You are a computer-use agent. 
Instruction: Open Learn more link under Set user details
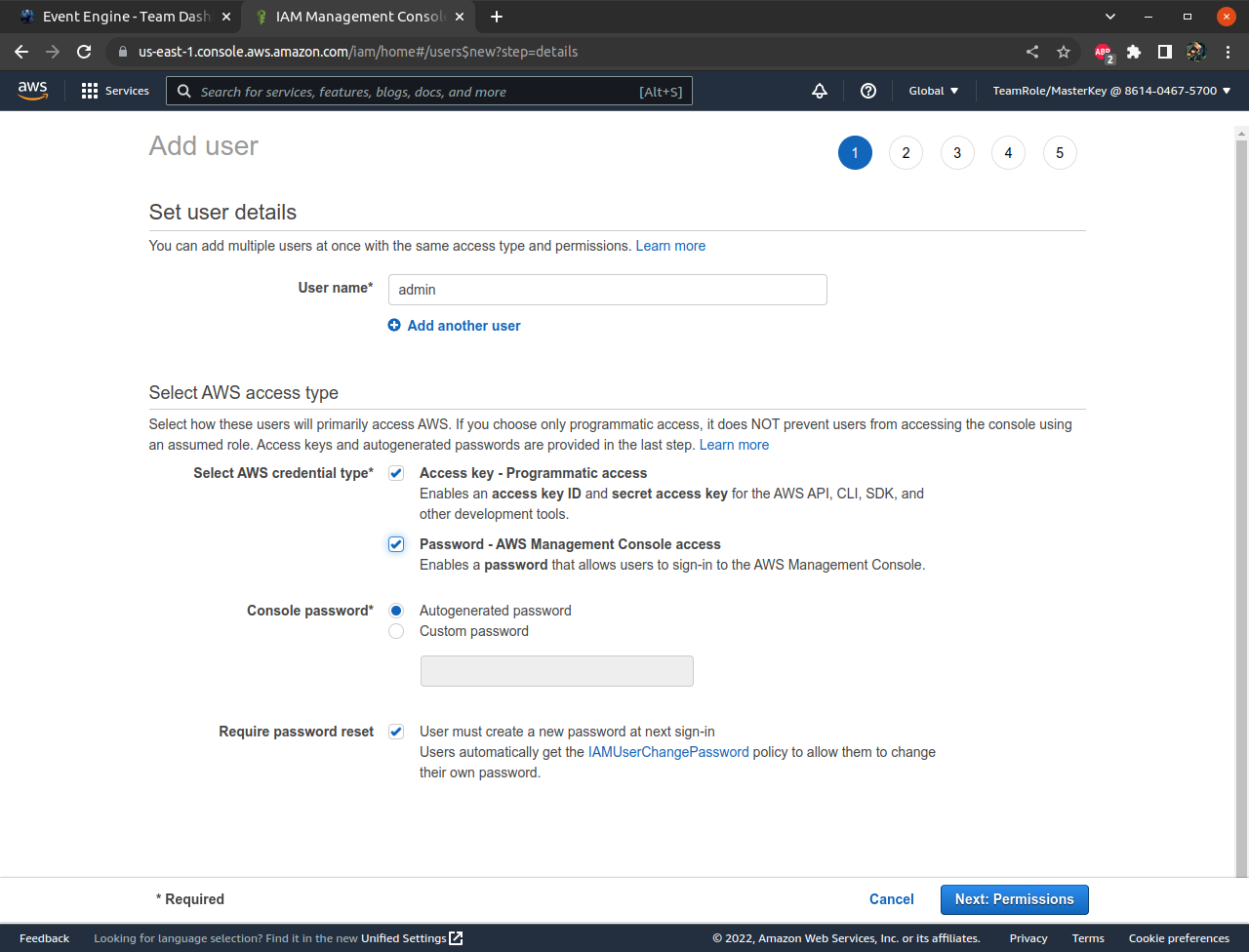click(670, 246)
